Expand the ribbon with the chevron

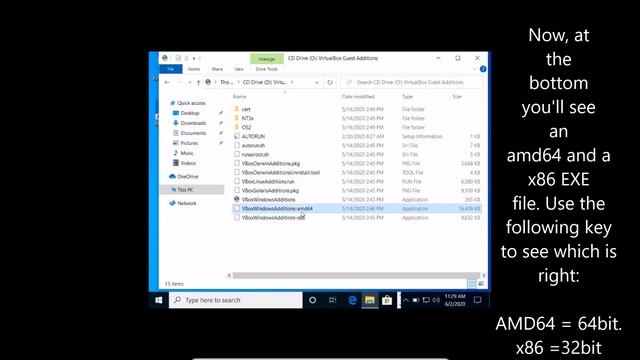[474, 69]
